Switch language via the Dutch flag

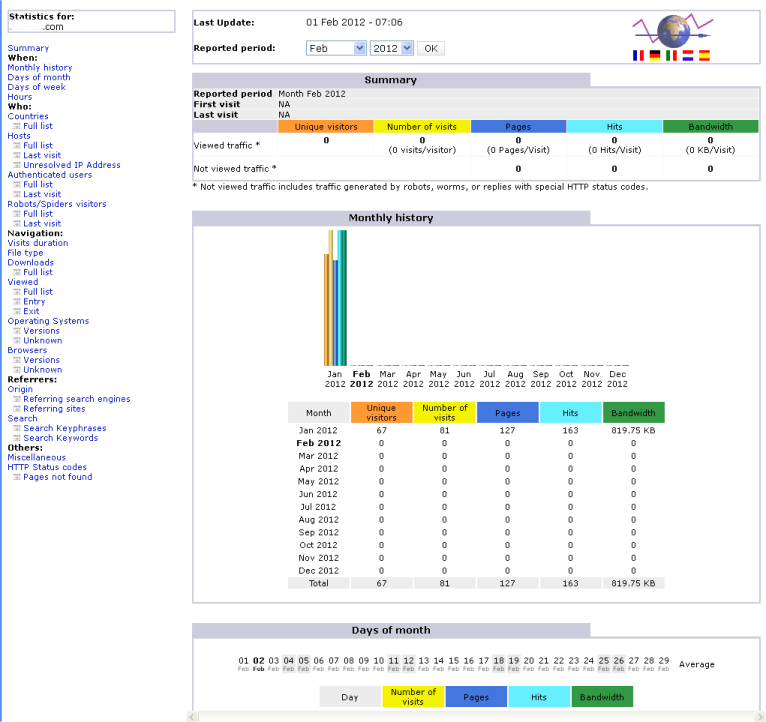pos(688,56)
